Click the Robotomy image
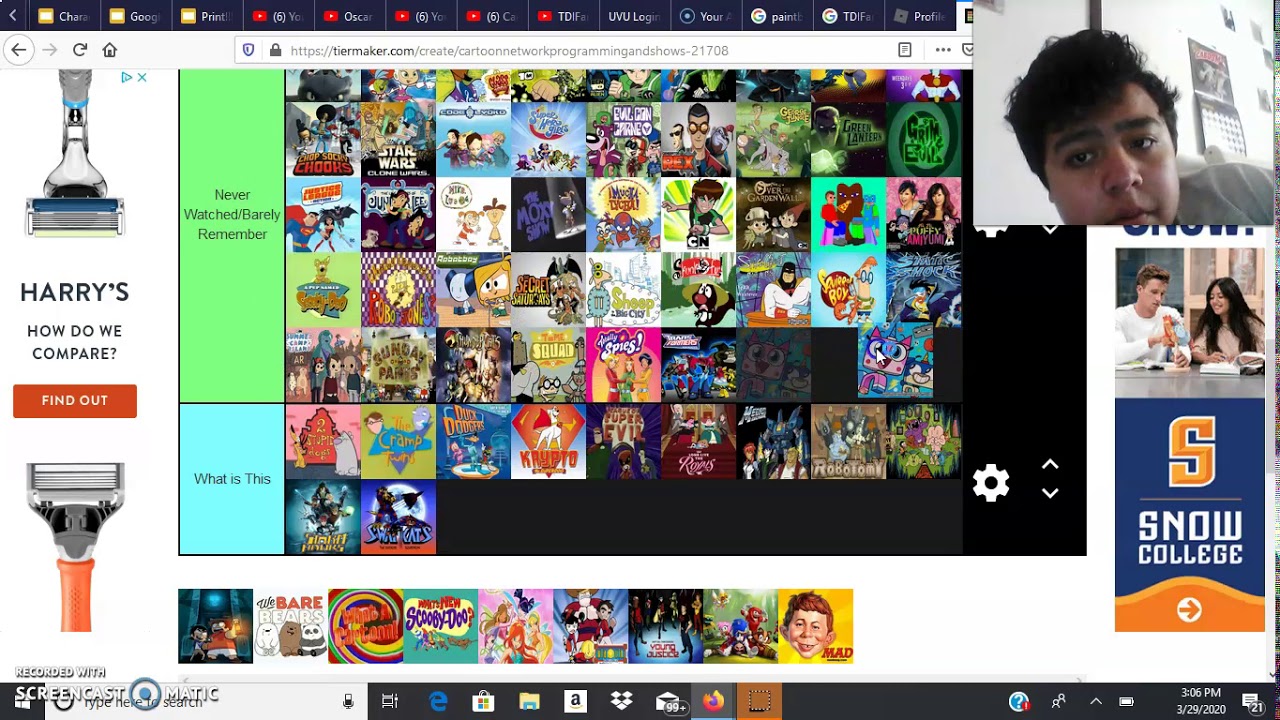 click(848, 441)
